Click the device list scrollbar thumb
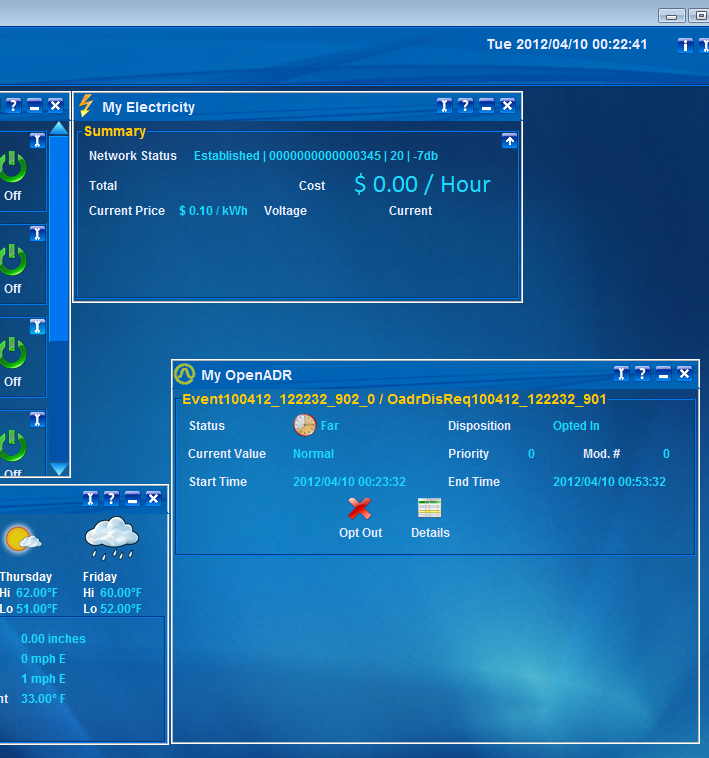The image size is (709, 758). click(59, 239)
